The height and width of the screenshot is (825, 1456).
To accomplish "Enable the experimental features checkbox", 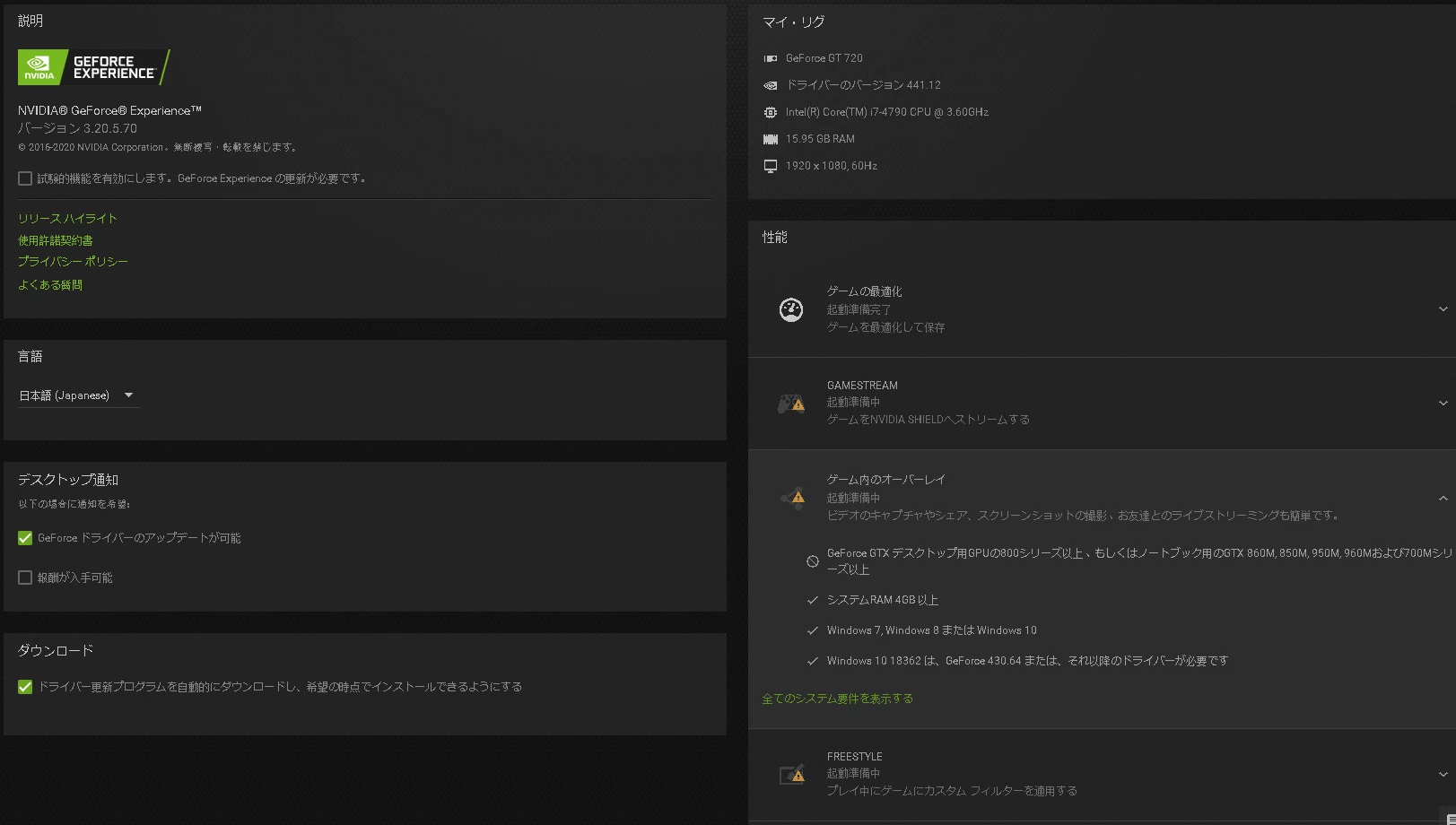I will click(25, 178).
